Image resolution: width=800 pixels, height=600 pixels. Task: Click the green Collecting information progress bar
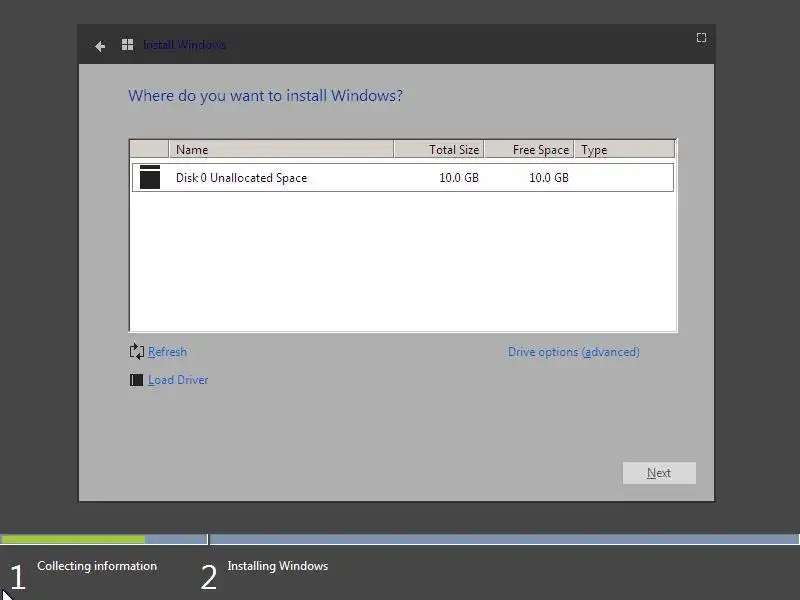pos(73,539)
